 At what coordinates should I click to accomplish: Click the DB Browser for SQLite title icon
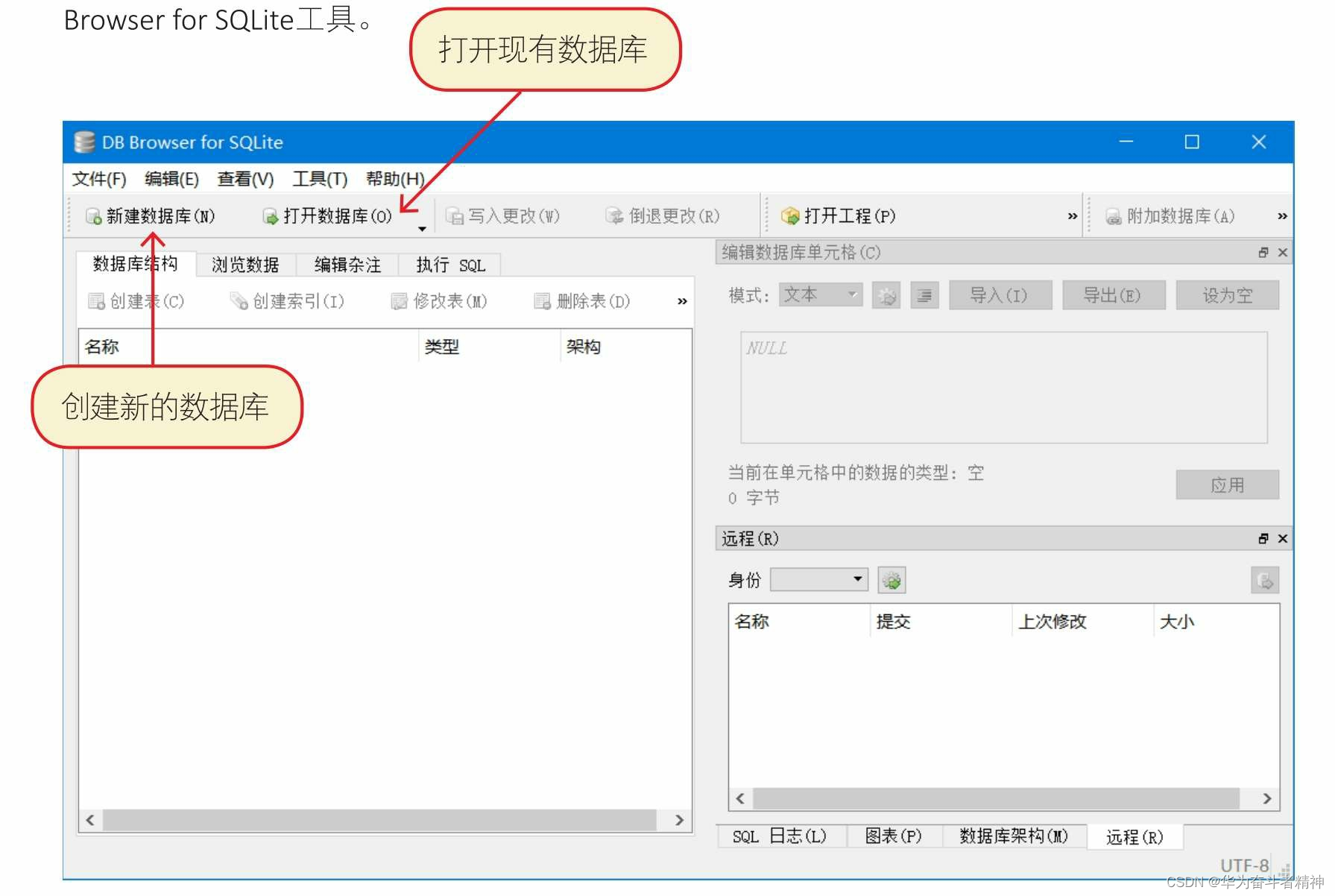(84, 142)
